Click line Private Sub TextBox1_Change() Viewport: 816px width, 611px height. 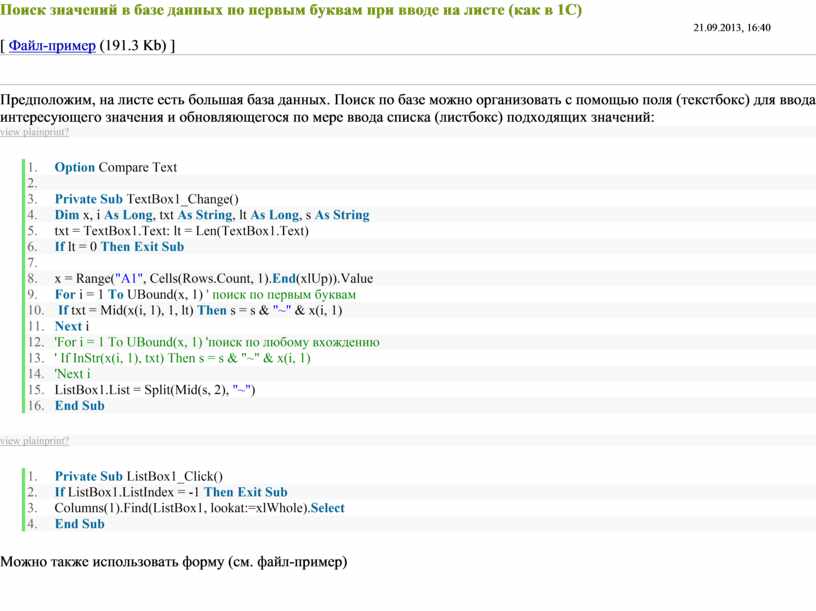click(147, 199)
